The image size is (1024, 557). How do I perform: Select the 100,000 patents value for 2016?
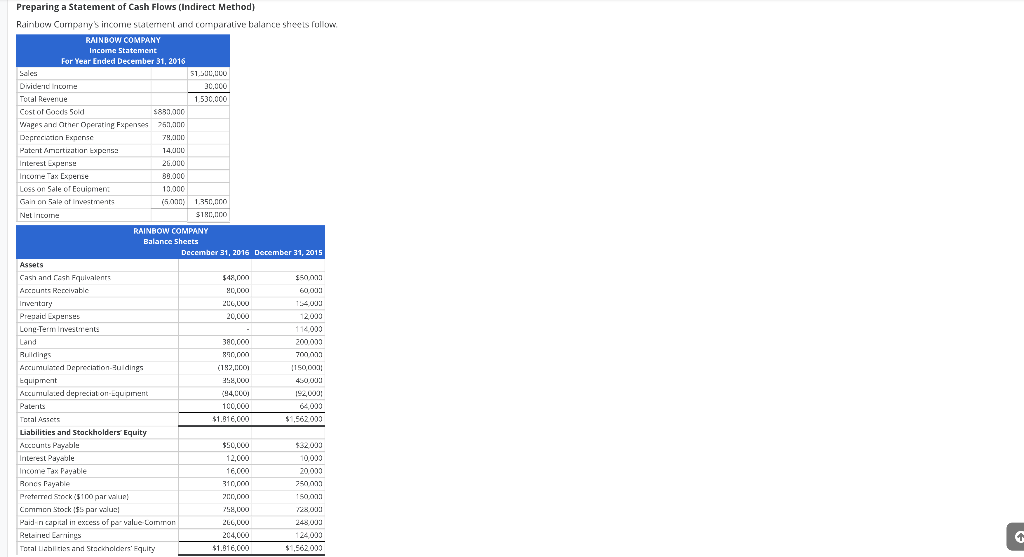pyautogui.click(x=236, y=406)
